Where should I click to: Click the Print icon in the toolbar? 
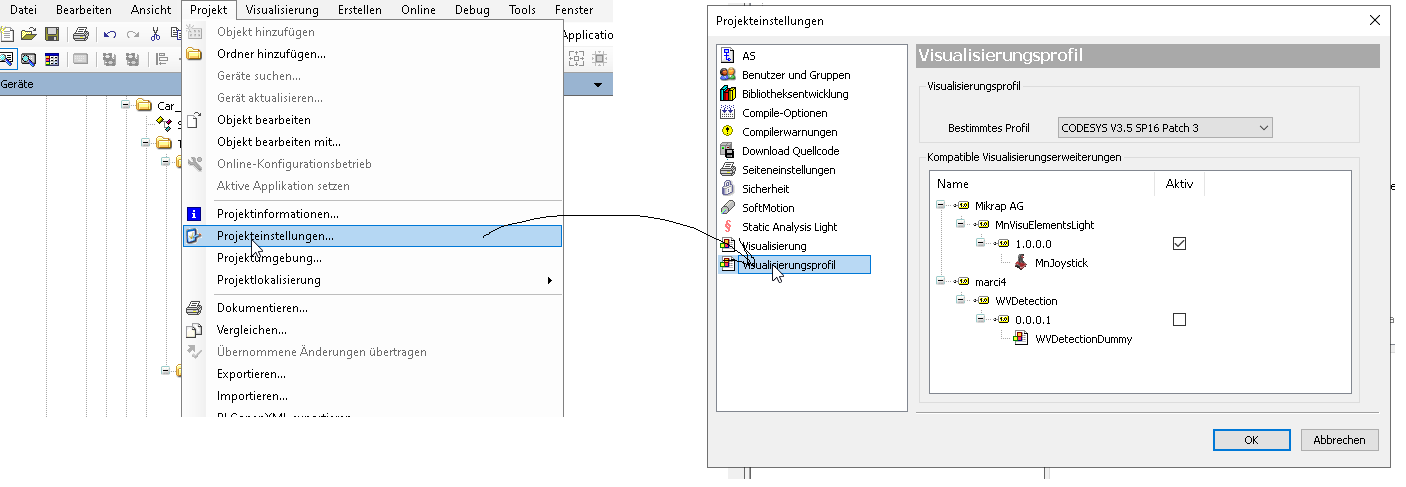[x=80, y=34]
